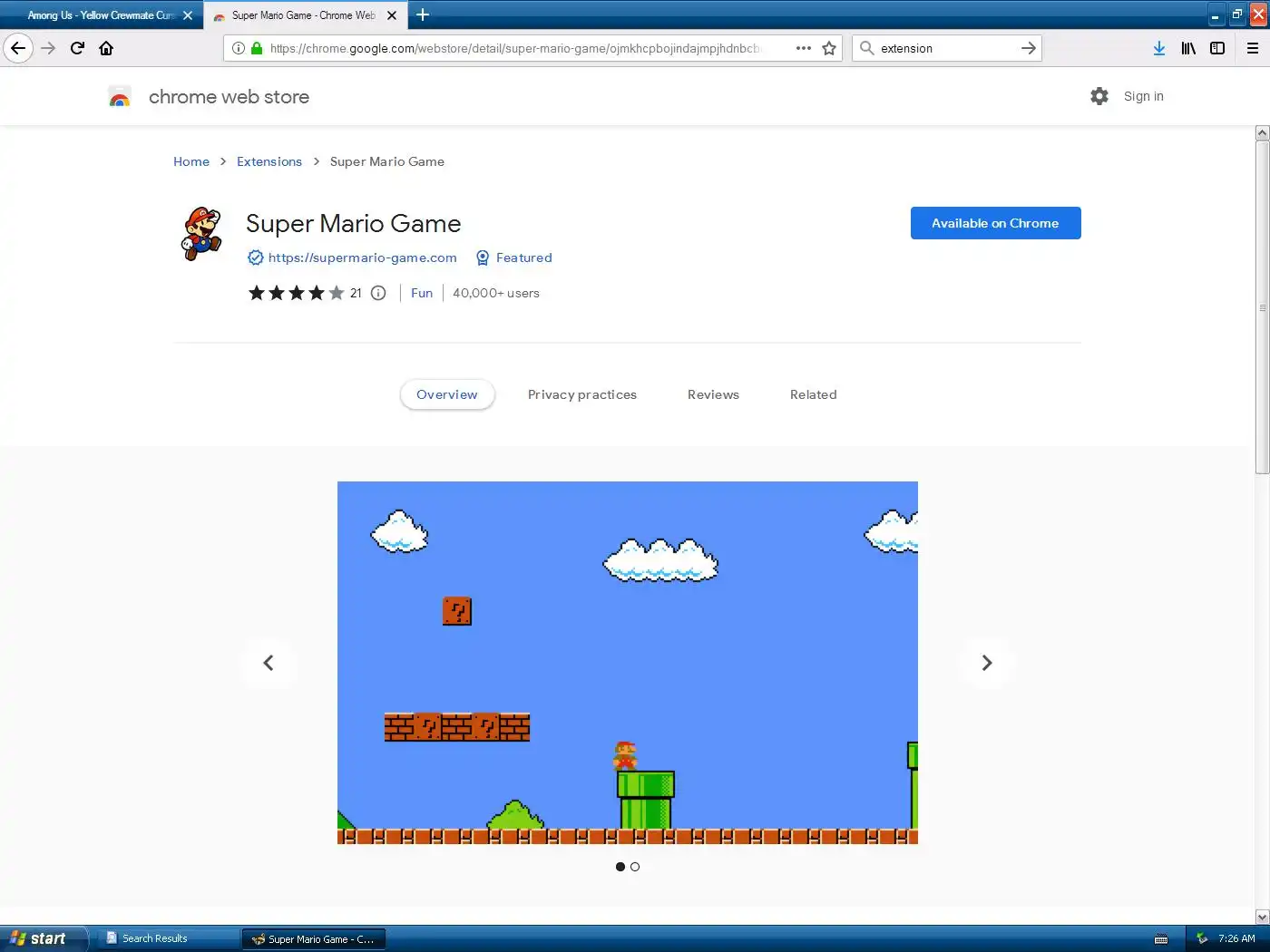Viewport: 1270px width, 952px height.
Task: Click the vertical scrollbar thumb
Action: [1262, 306]
